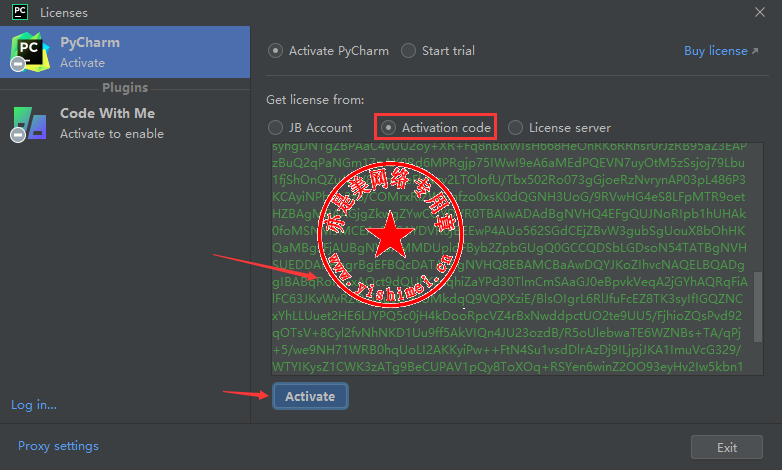Select the Start trial radio button
The width and height of the screenshot is (782, 470).
click(x=408, y=51)
